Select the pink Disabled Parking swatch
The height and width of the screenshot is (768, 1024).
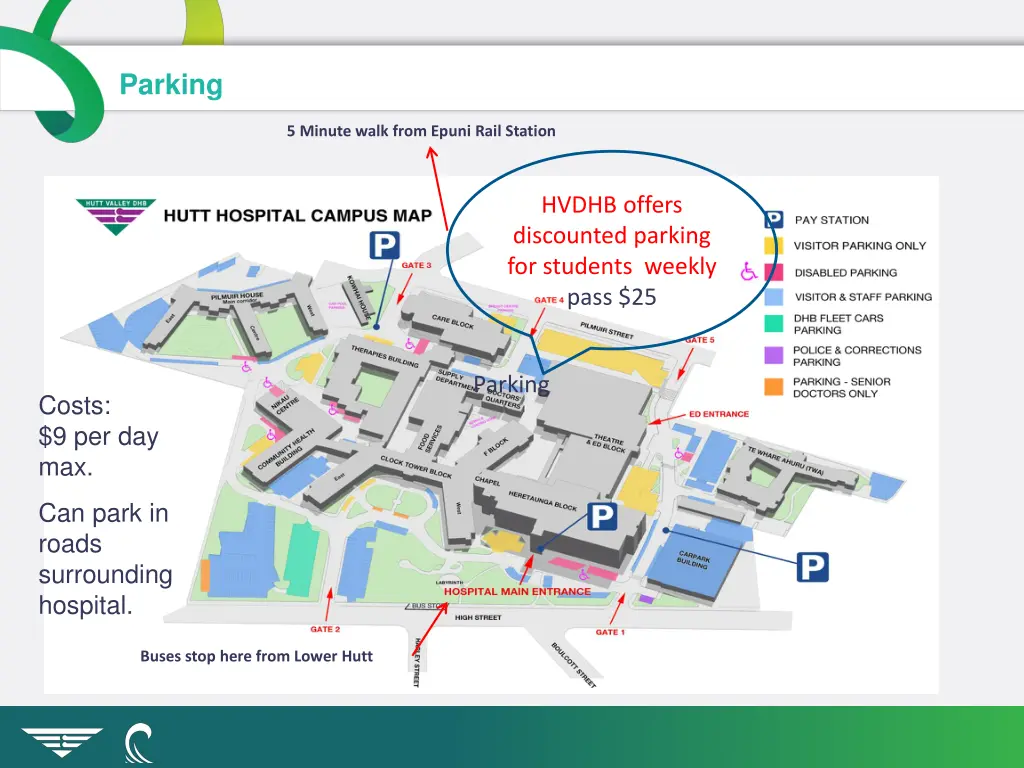pyautogui.click(x=773, y=272)
